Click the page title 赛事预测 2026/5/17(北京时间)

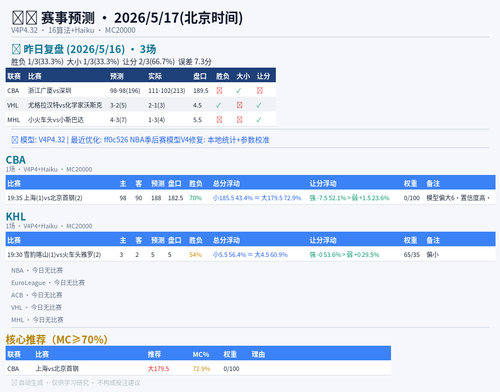tap(127, 18)
